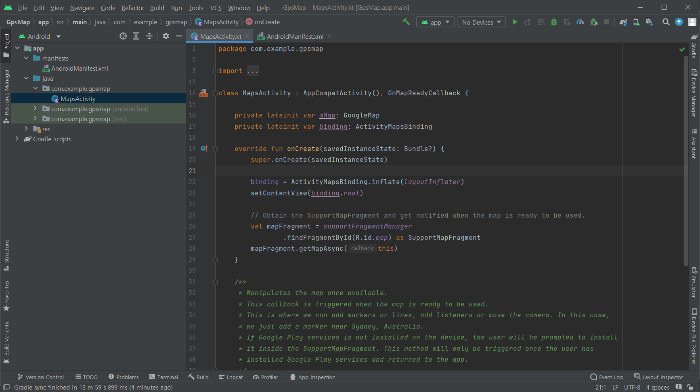Image resolution: width=700 pixels, height=392 pixels.
Task: Open the Terminal tool window
Action: 163,377
